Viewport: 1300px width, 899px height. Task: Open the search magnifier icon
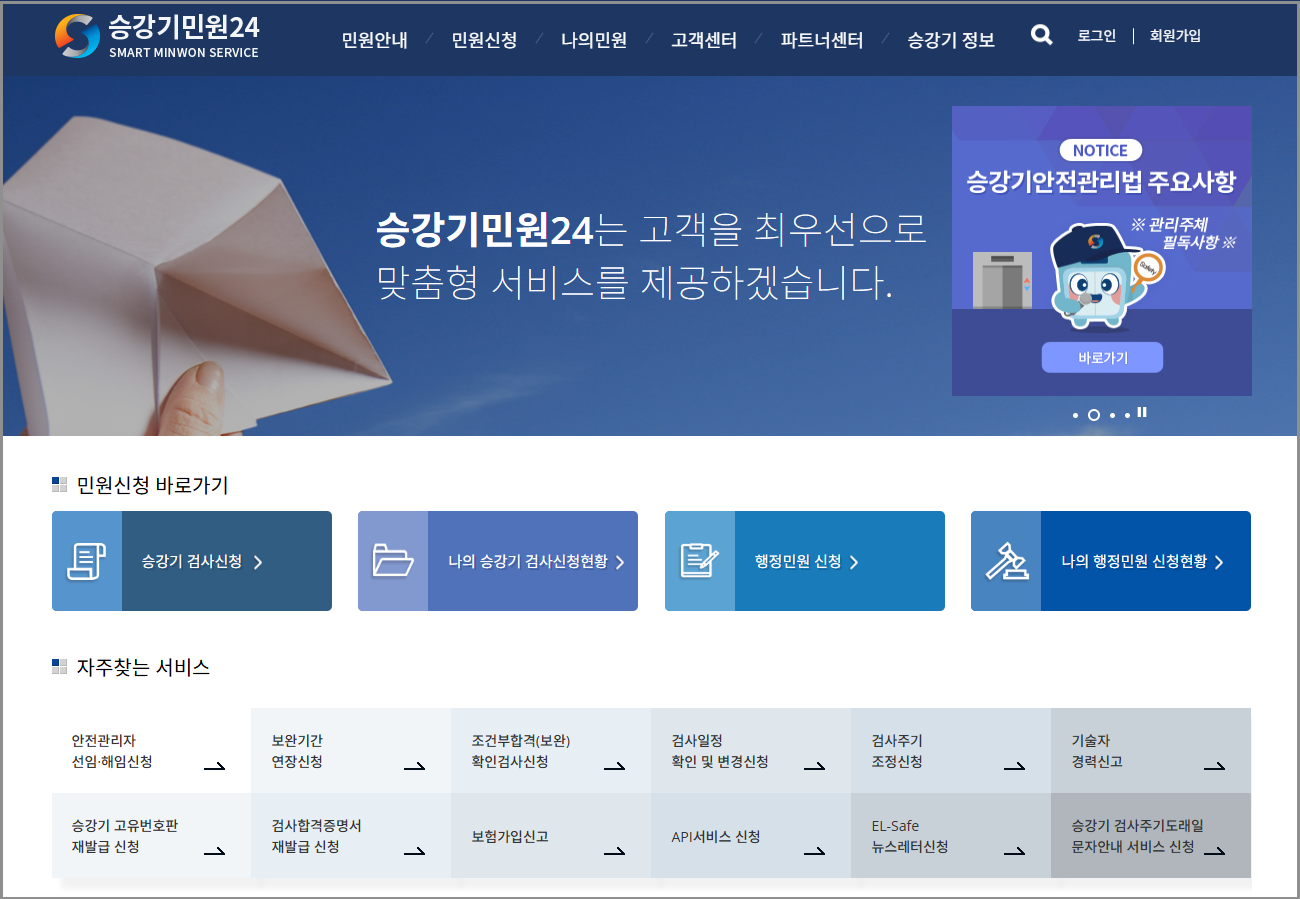point(1040,34)
